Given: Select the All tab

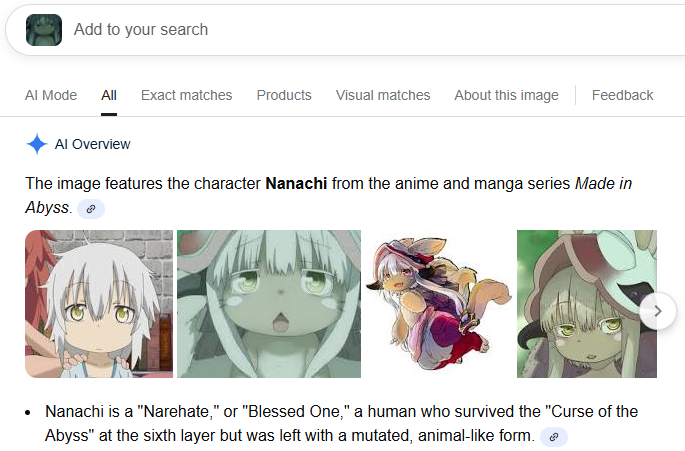Looking at the screenshot, I should 109,95.
